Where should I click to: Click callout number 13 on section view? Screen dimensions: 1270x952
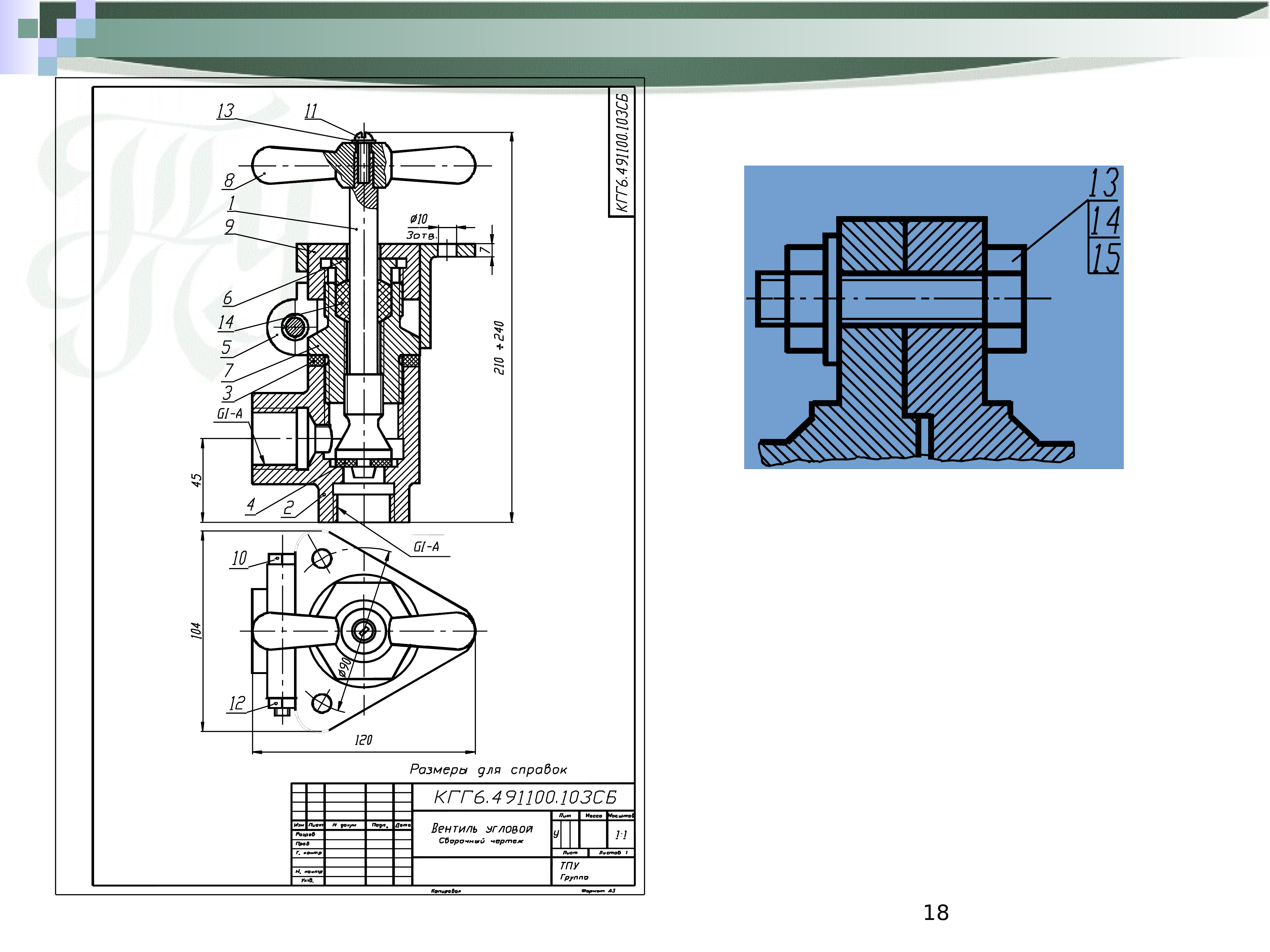coord(226,110)
